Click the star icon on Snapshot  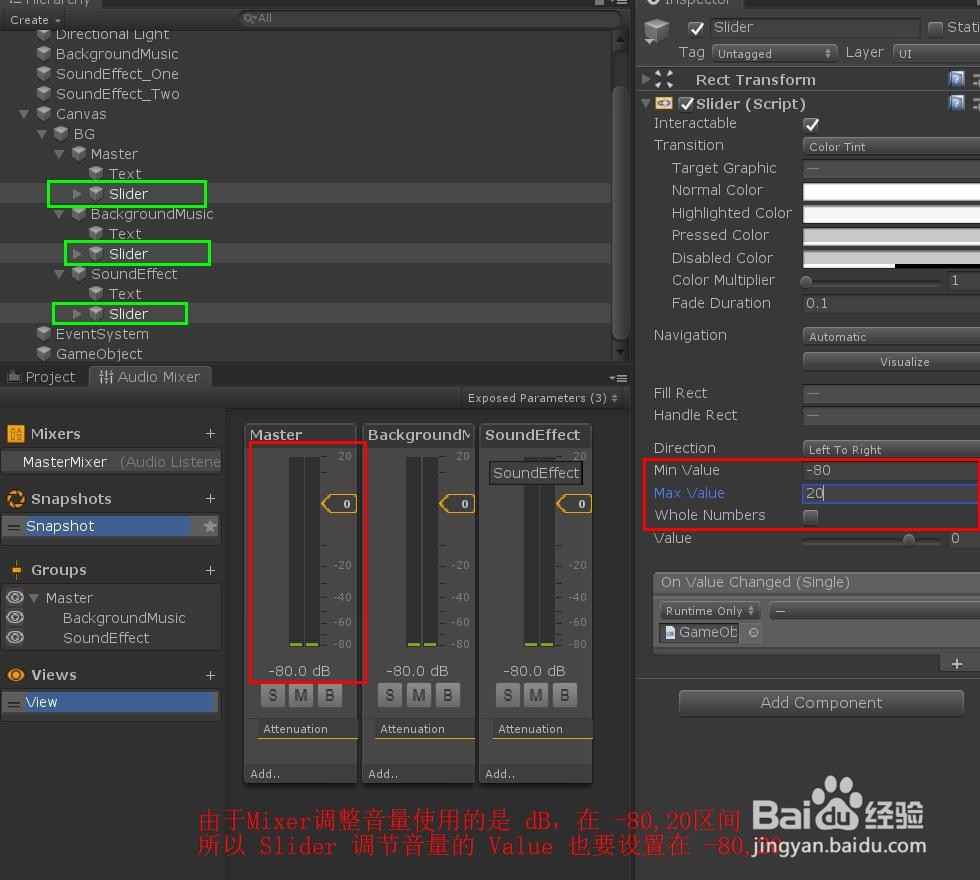pos(210,526)
